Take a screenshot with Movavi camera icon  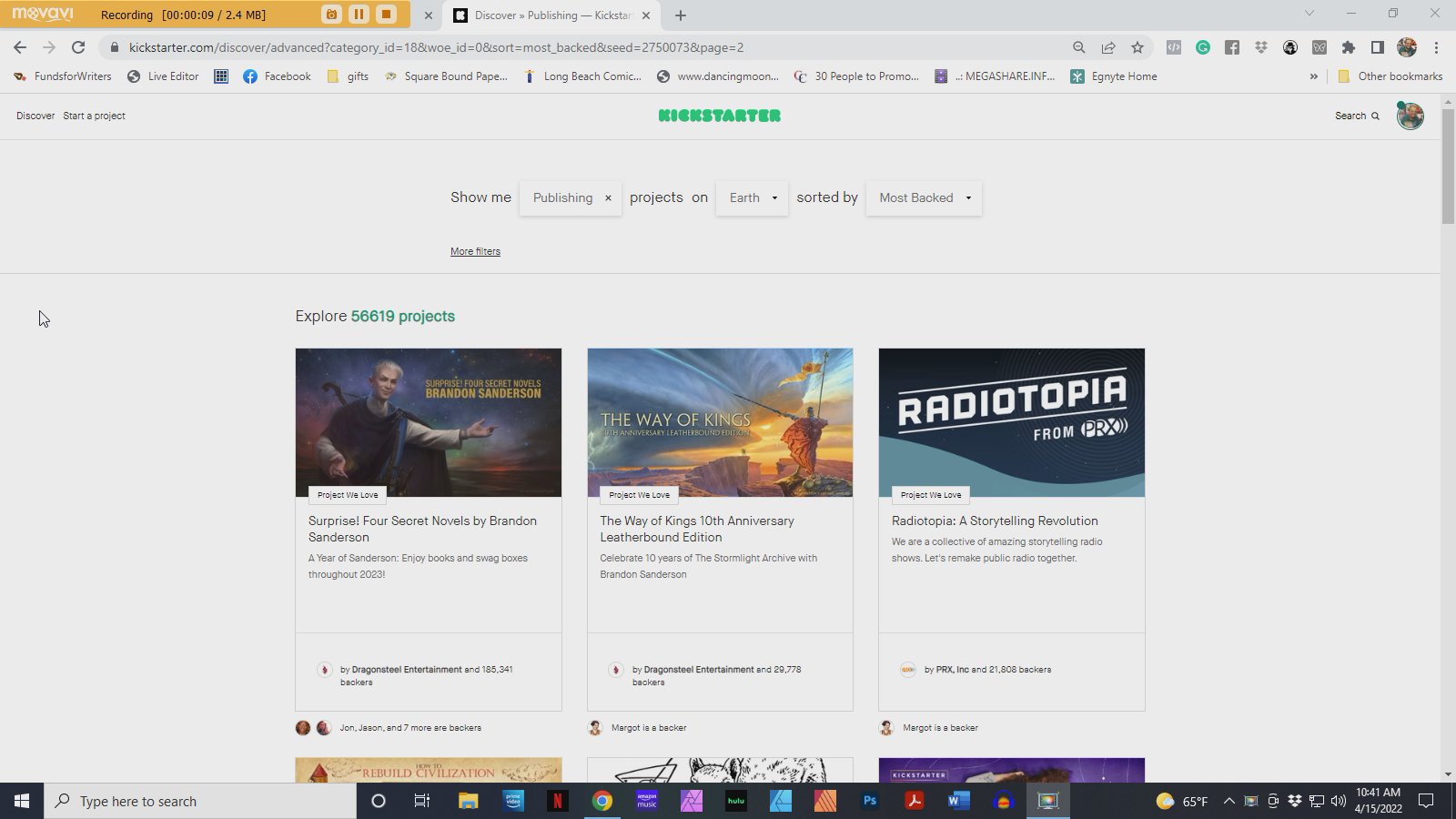coord(331,15)
